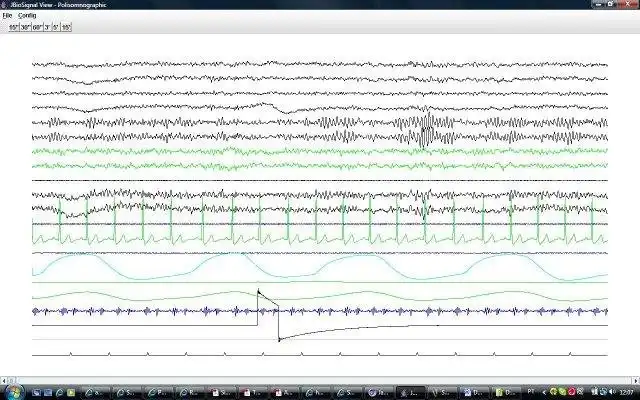Open the Windows Start menu
The image size is (640, 400).
(14, 392)
